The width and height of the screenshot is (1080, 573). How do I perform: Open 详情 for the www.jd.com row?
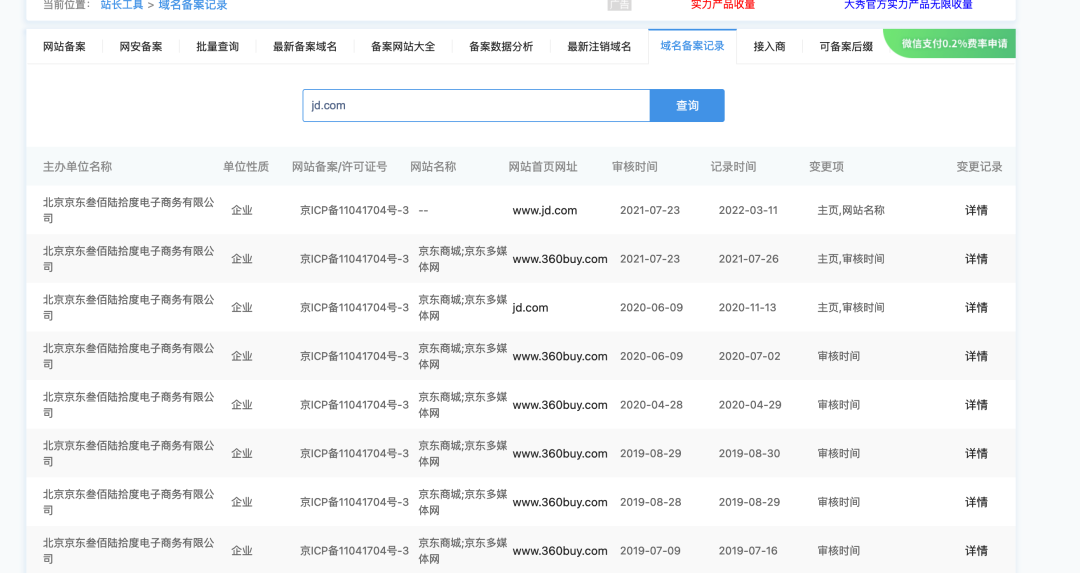pyautogui.click(x=976, y=211)
